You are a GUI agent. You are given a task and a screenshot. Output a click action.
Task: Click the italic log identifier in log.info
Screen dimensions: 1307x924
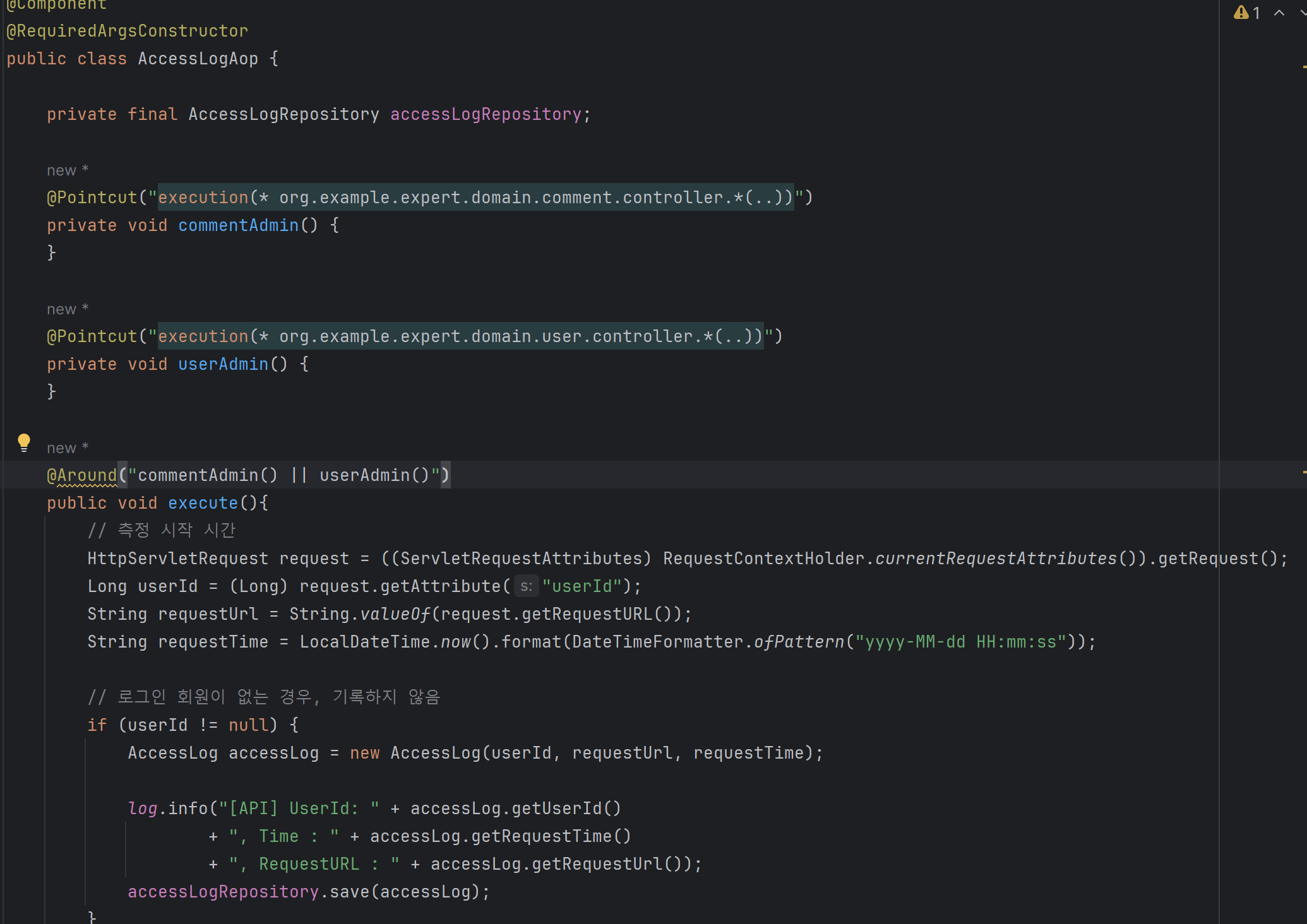tap(142, 808)
